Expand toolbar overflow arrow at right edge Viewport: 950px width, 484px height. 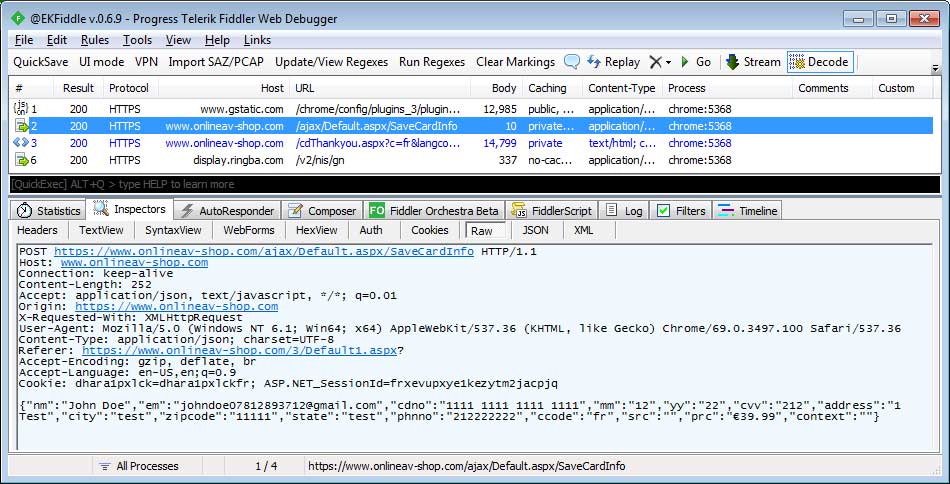[x=935, y=68]
